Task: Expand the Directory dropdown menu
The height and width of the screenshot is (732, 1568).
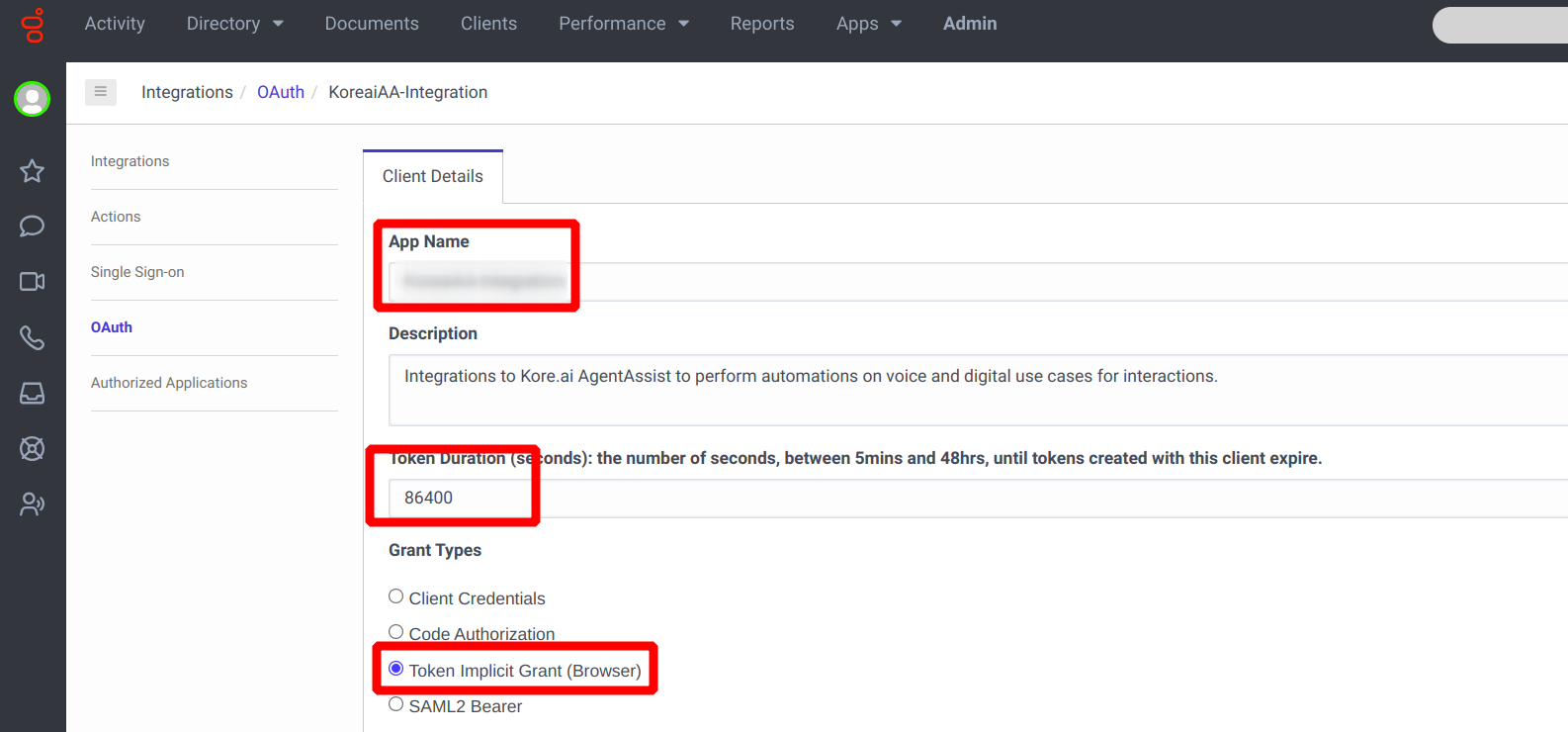Action: 234,24
